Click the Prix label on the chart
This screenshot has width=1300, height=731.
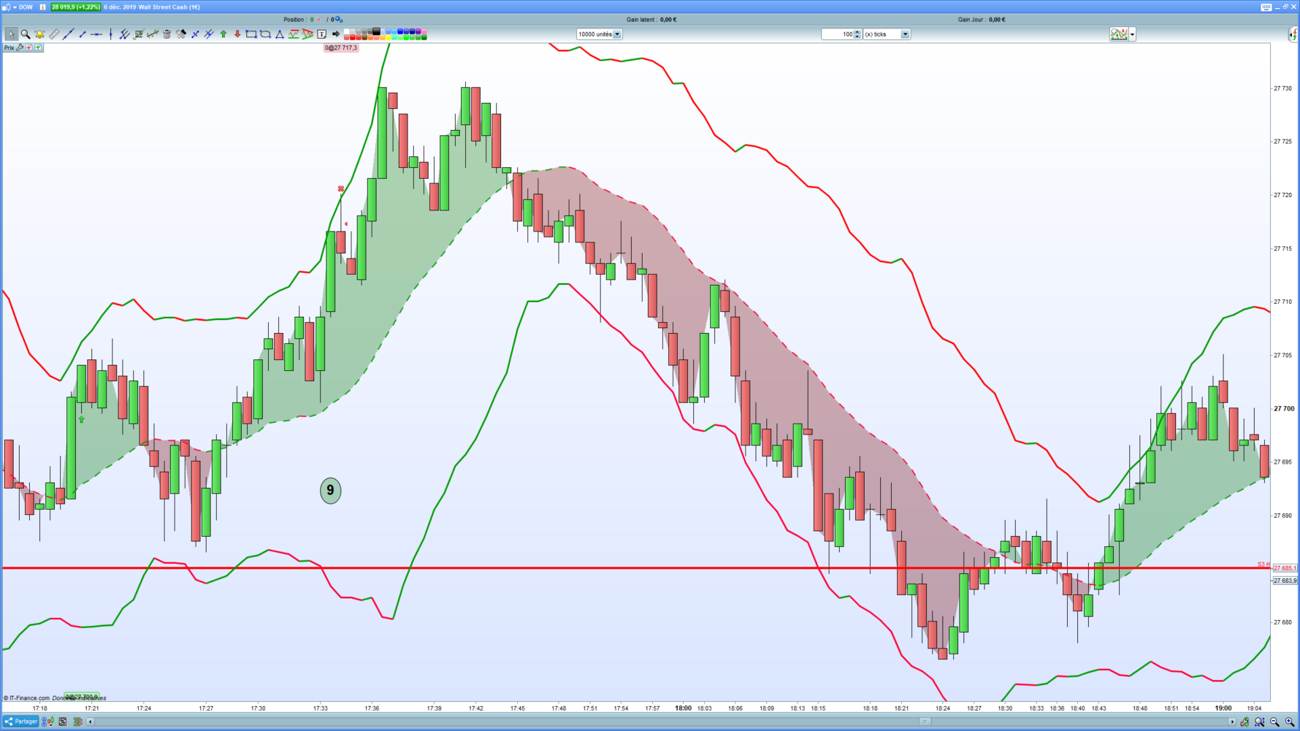pyautogui.click(x=8, y=48)
